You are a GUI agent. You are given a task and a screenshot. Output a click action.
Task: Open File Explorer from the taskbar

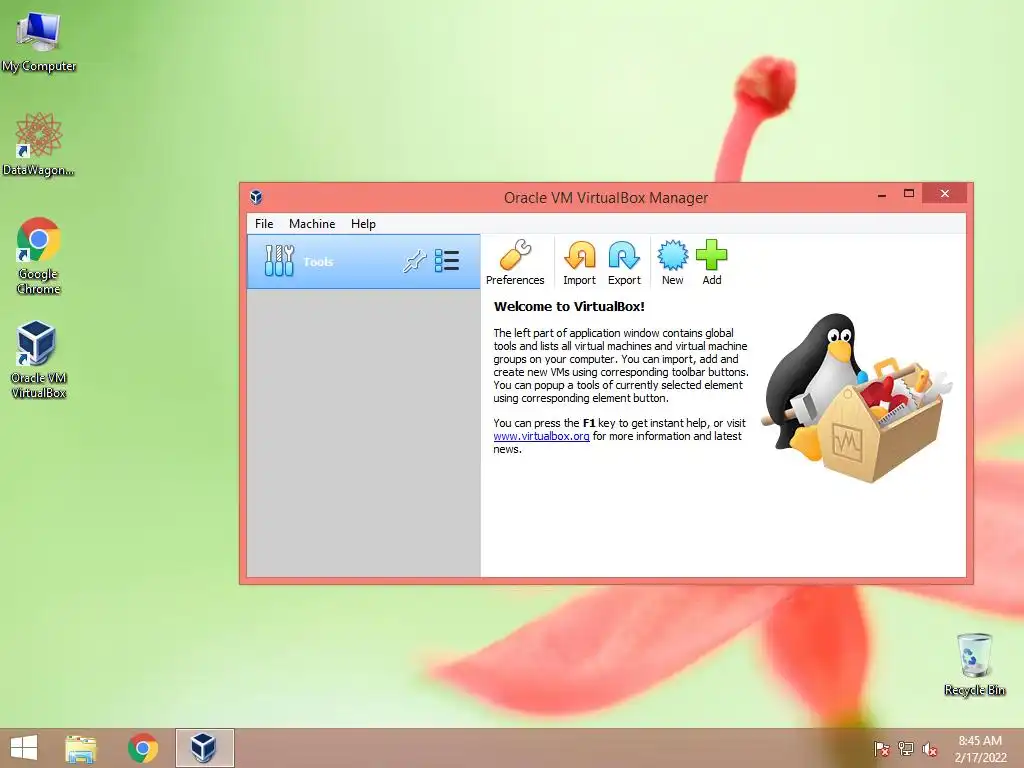click(x=81, y=748)
